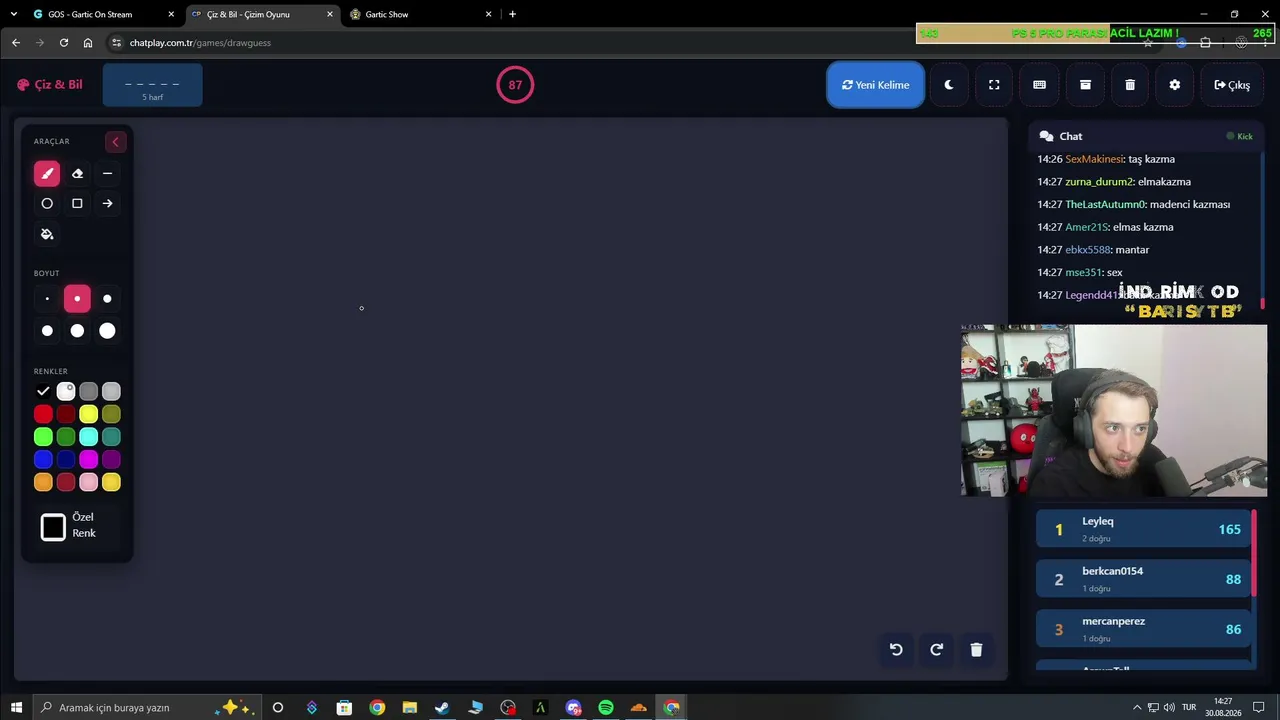Toggle dark mode moon icon
The height and width of the screenshot is (720, 1280).
coord(949,85)
